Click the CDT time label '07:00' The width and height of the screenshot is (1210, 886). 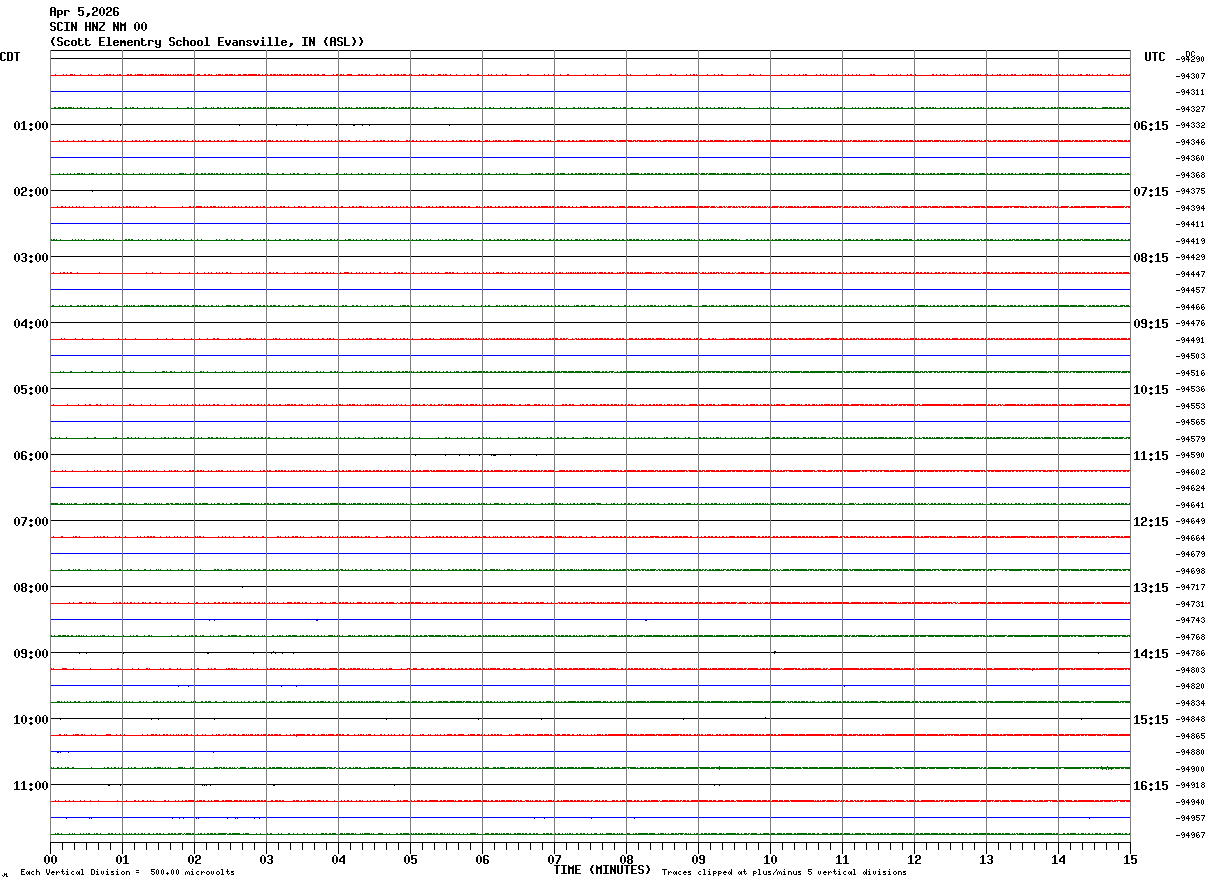31,522
